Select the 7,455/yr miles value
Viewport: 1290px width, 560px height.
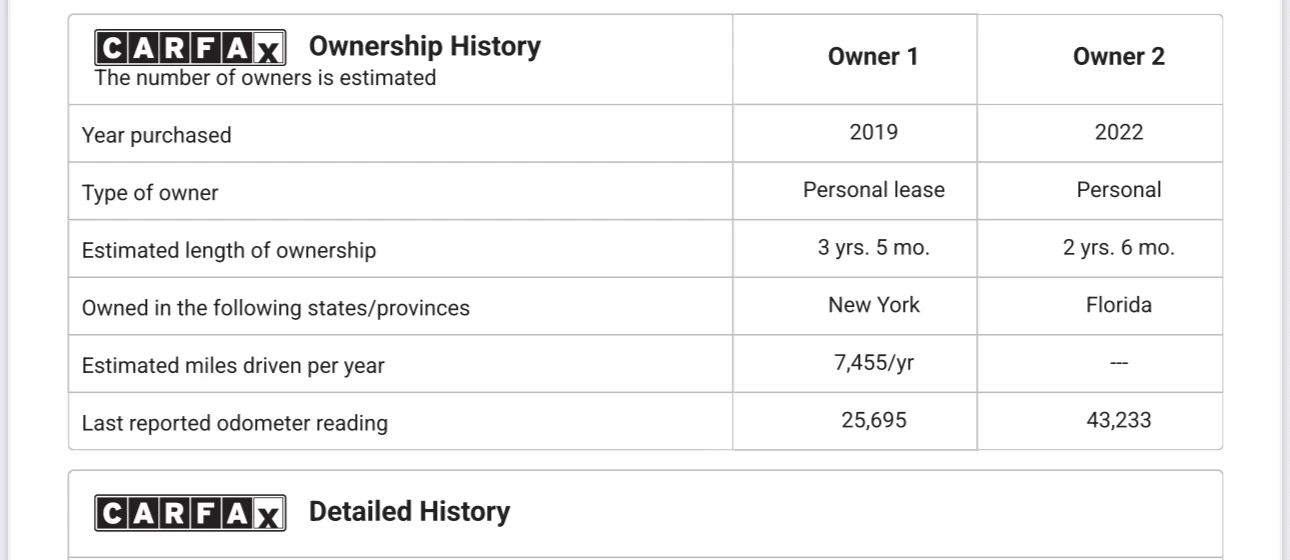[873, 363]
